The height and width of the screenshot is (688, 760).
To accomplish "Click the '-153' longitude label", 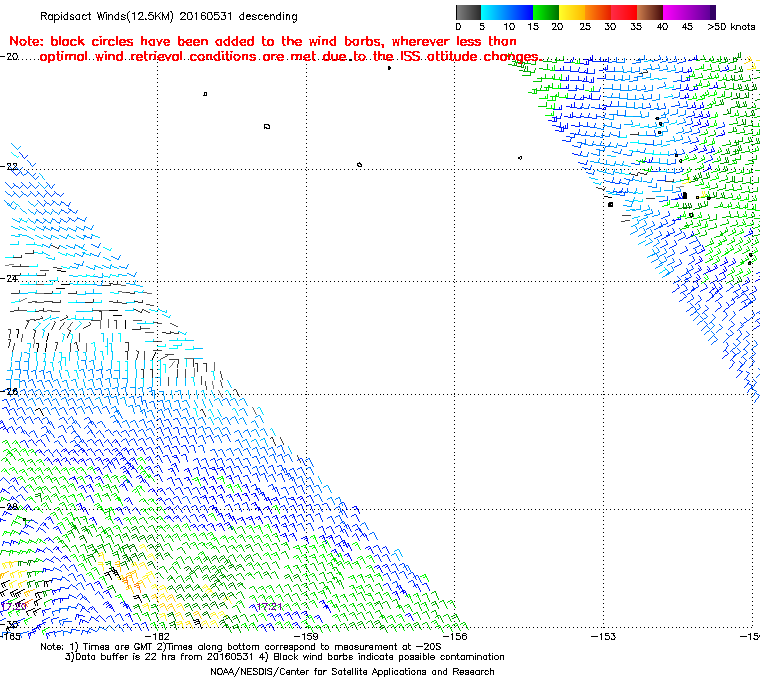I will click(603, 636).
